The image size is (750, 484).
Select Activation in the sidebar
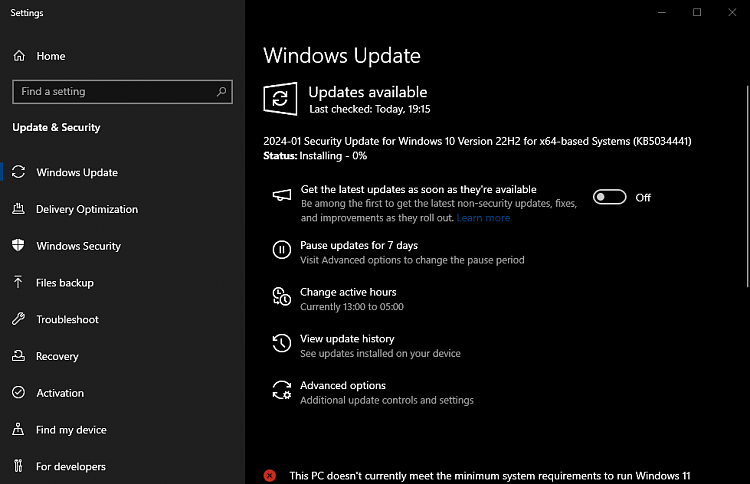[60, 393]
